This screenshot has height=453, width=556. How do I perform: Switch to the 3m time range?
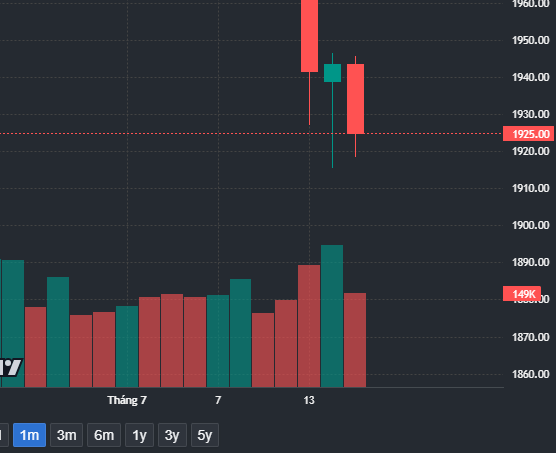tap(66, 435)
